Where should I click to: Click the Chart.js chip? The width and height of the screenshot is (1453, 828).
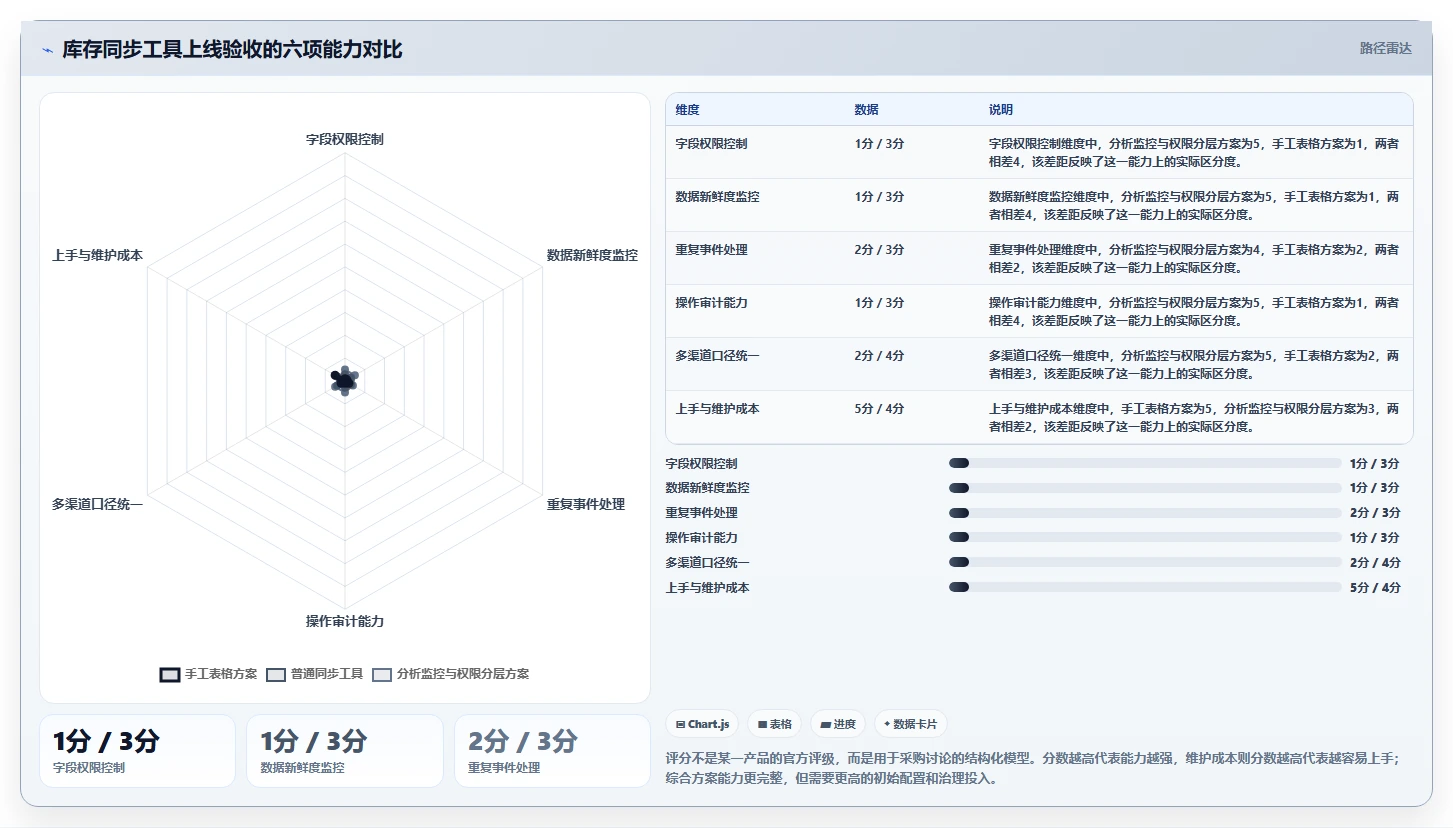coord(702,724)
